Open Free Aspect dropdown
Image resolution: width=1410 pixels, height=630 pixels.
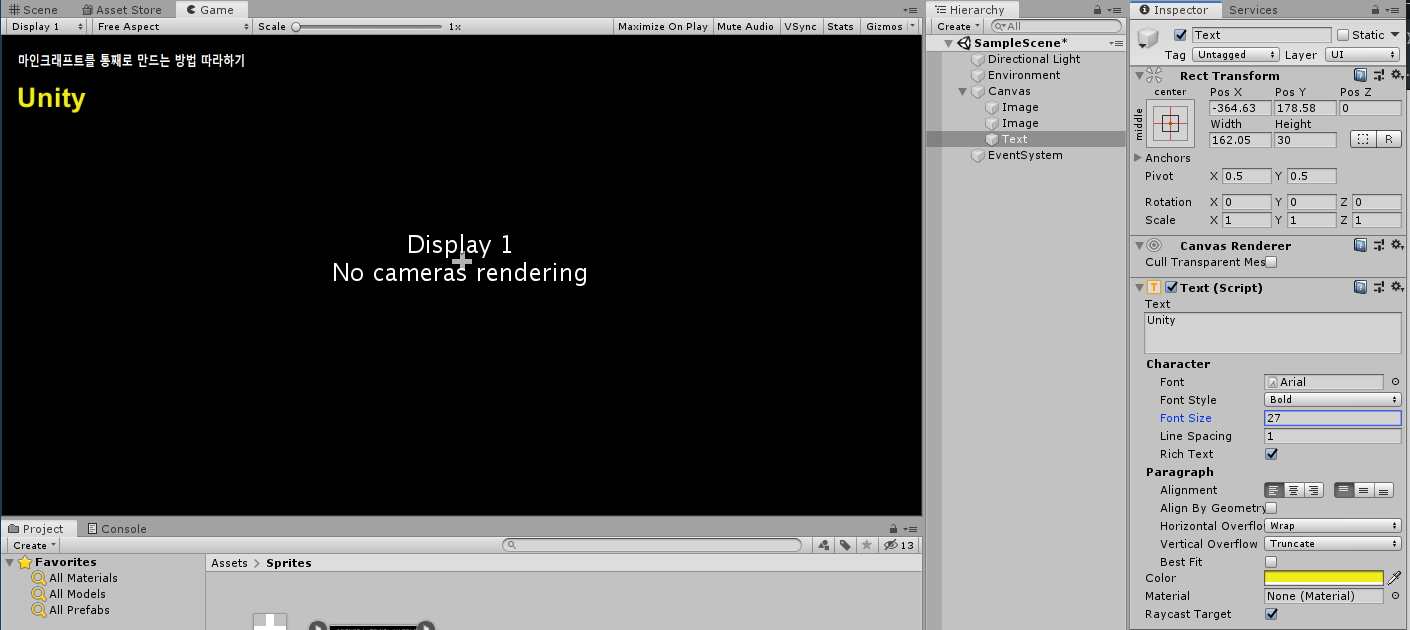(x=172, y=27)
